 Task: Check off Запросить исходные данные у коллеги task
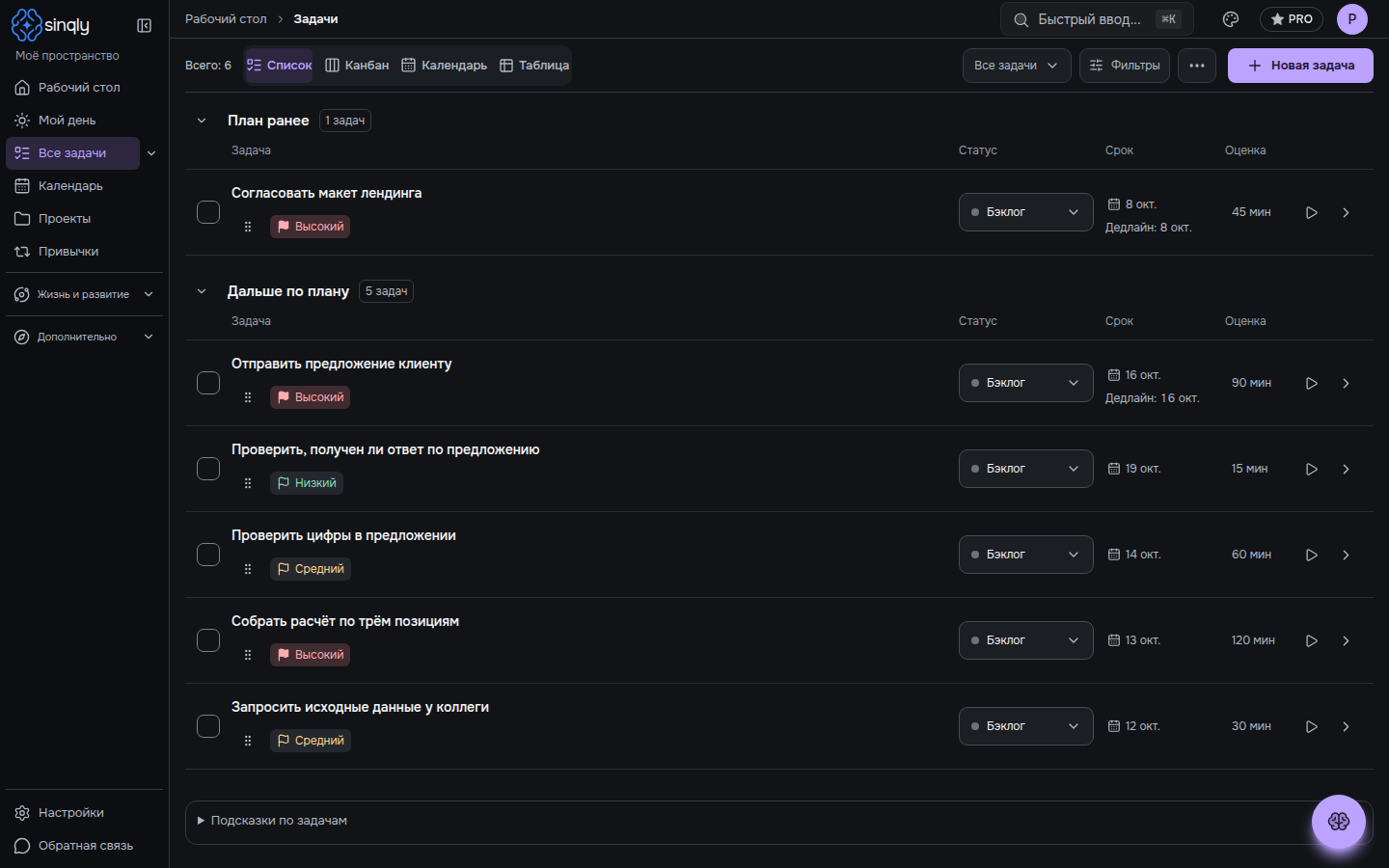pyautogui.click(x=208, y=726)
